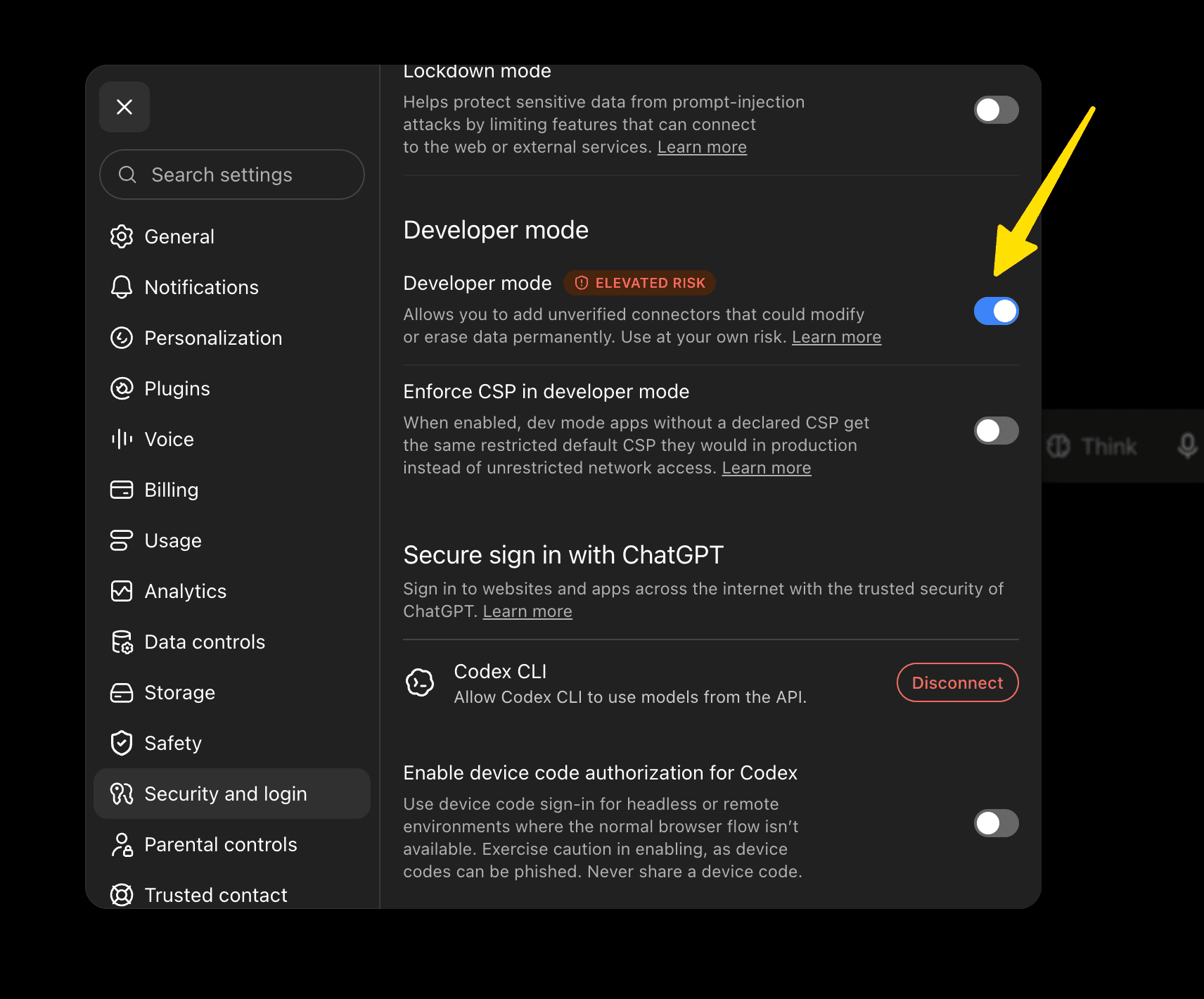The image size is (1204, 999).
Task: Click the Personalization icon in sidebar
Action: (122, 338)
